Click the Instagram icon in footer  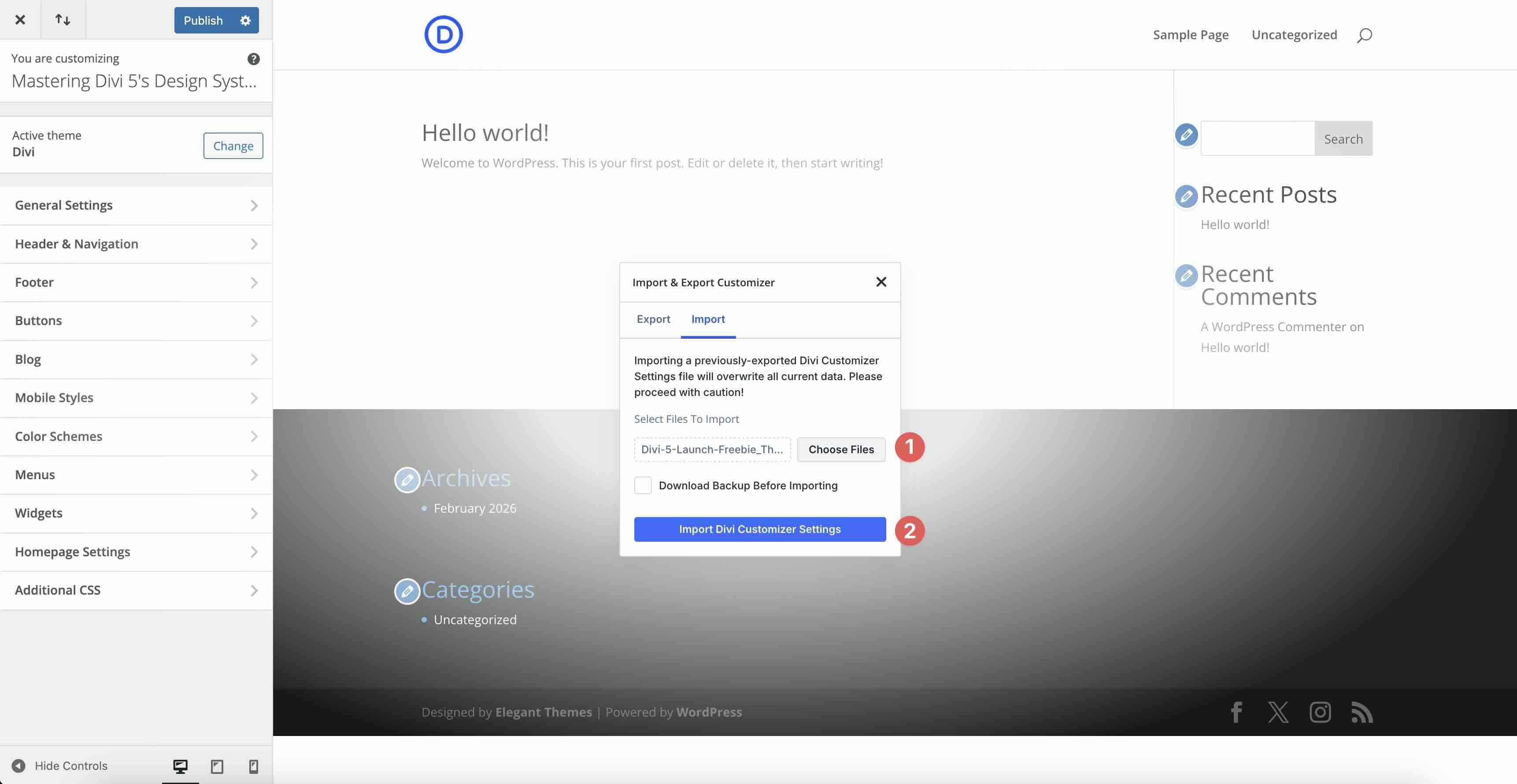coord(1320,712)
